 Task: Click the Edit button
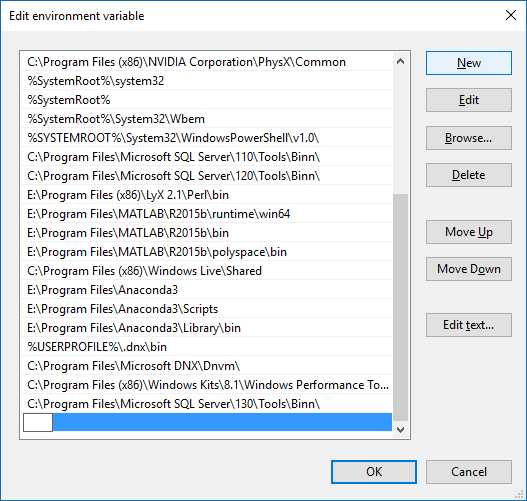[x=469, y=100]
